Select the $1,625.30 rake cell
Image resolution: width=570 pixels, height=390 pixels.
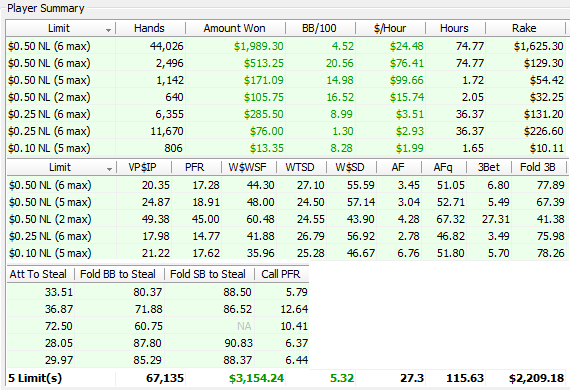pos(539,46)
